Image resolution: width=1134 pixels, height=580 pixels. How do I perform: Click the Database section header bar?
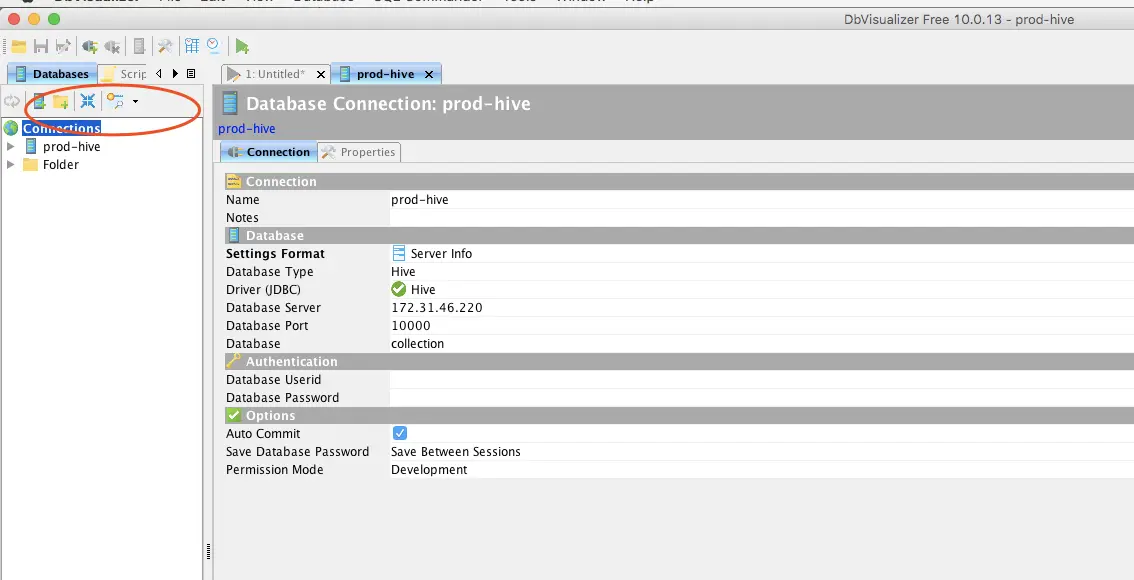679,236
